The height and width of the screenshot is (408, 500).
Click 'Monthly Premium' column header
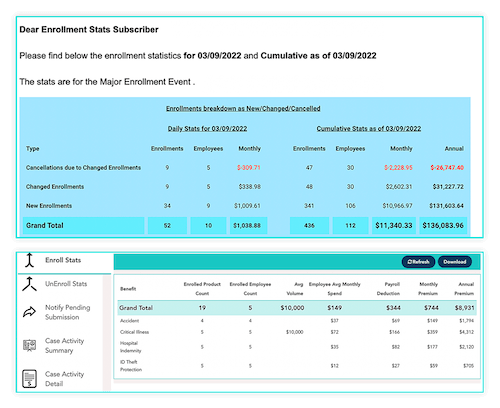pos(428,289)
